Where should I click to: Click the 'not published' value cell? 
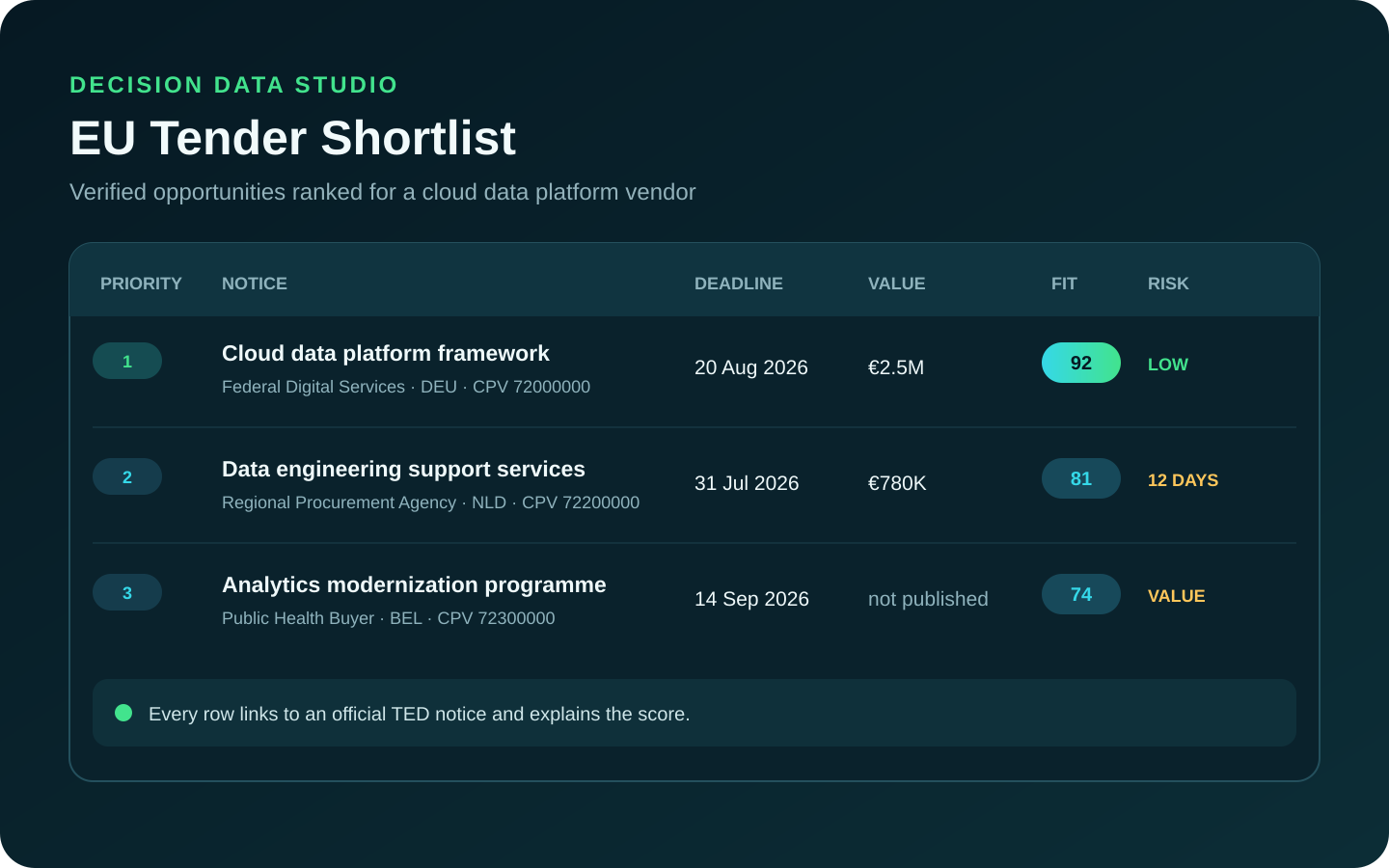(x=928, y=599)
